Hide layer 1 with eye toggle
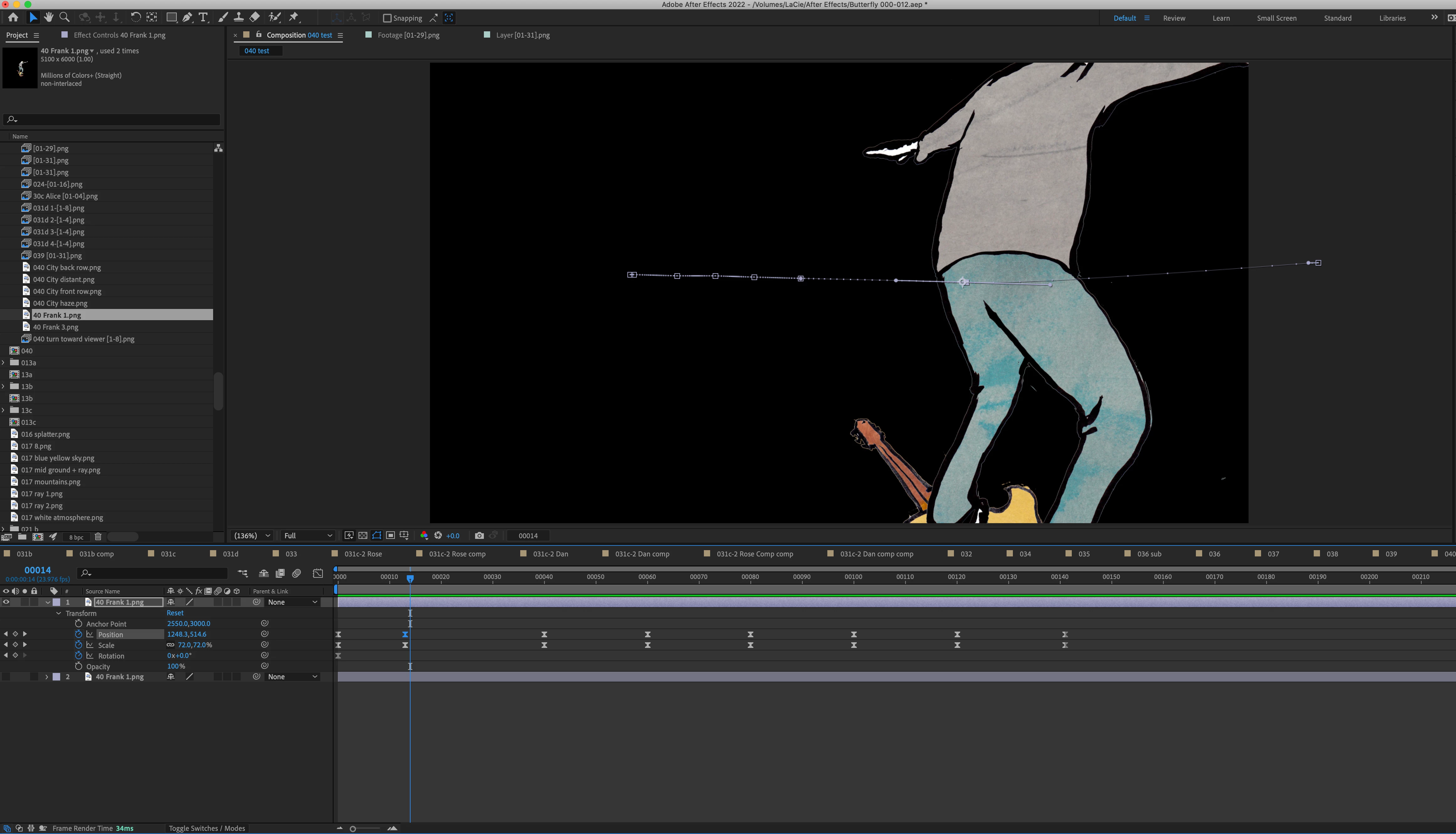Image resolution: width=1456 pixels, height=834 pixels. pos(6,602)
